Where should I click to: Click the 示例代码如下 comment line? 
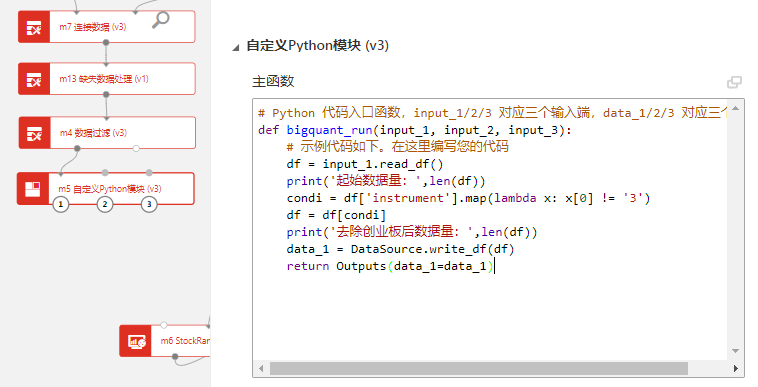click(397, 146)
